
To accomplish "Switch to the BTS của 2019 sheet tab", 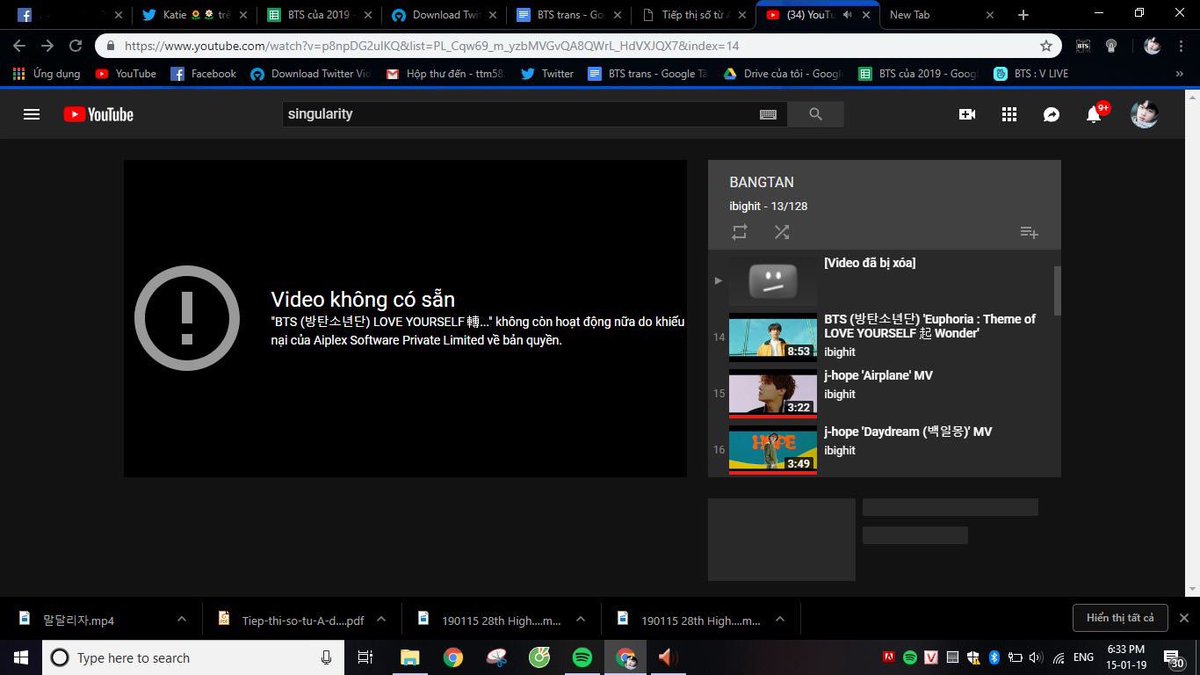I will click(x=318, y=15).
